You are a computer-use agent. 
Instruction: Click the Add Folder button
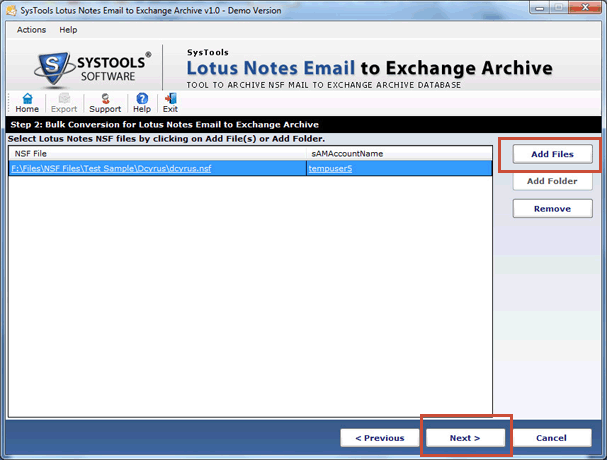pyautogui.click(x=552, y=181)
